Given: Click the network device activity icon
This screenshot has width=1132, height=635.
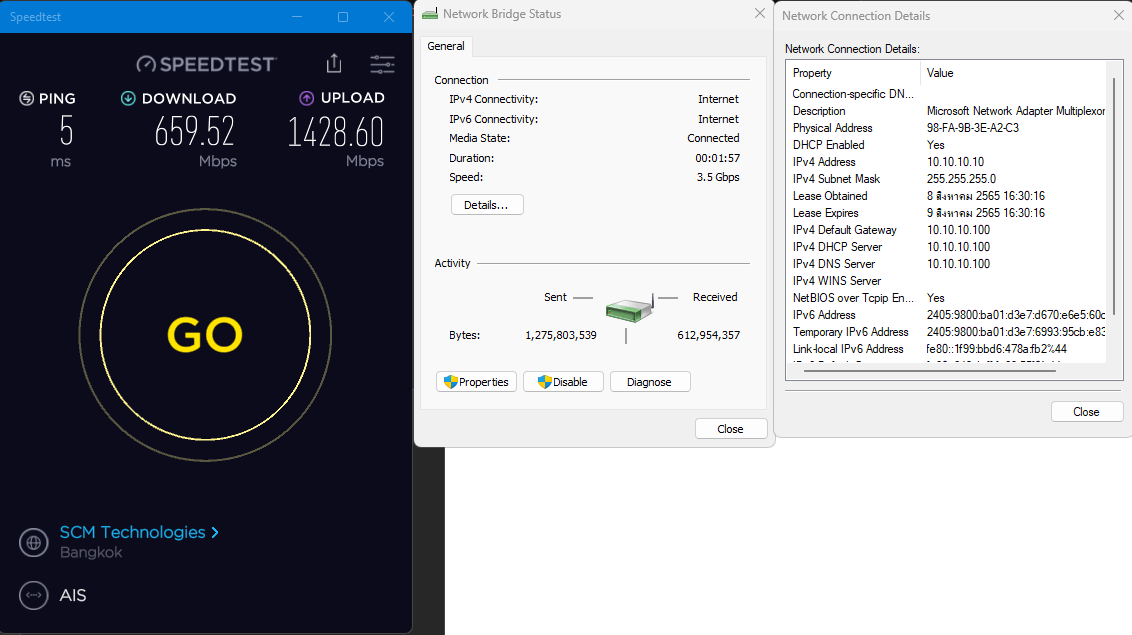Looking at the screenshot, I should (x=630, y=309).
